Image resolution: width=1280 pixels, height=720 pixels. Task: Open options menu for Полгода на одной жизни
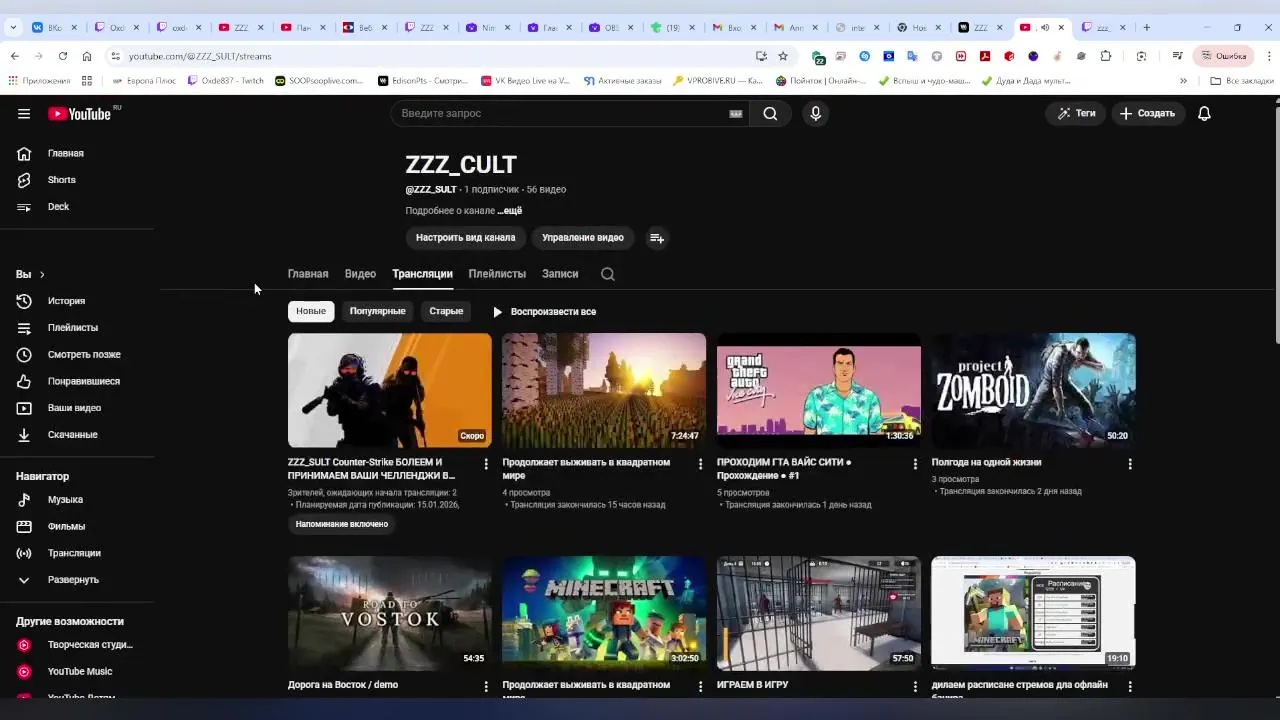[x=1130, y=464]
